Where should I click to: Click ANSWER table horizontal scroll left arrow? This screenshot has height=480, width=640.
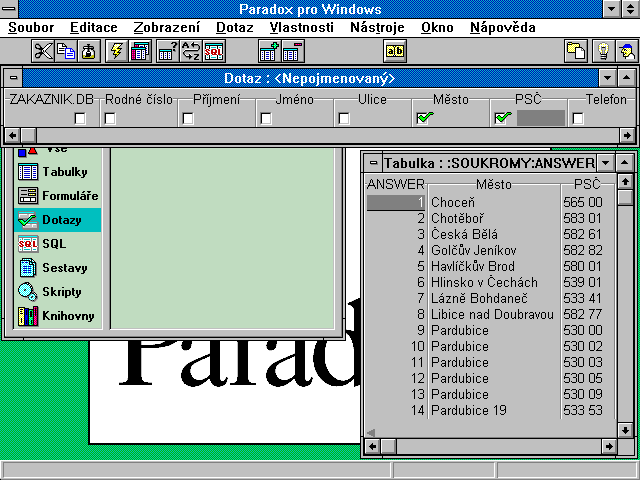[373, 446]
